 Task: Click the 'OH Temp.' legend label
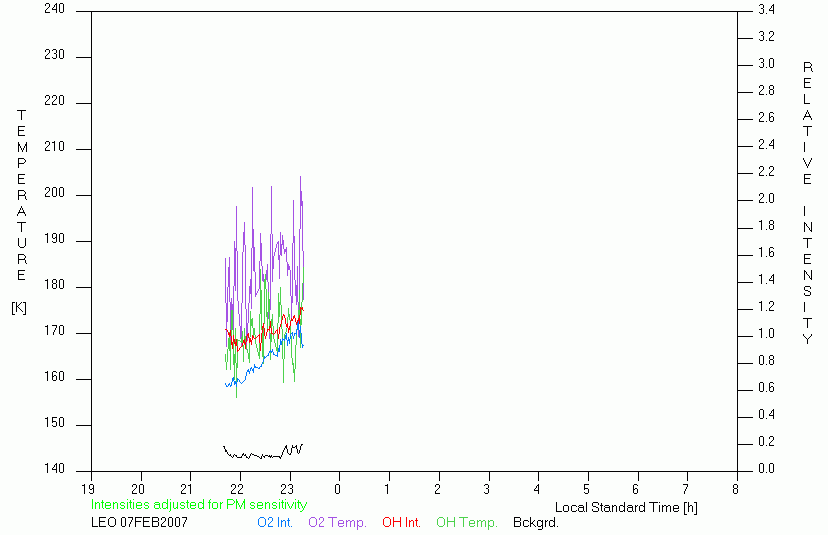[467, 523]
